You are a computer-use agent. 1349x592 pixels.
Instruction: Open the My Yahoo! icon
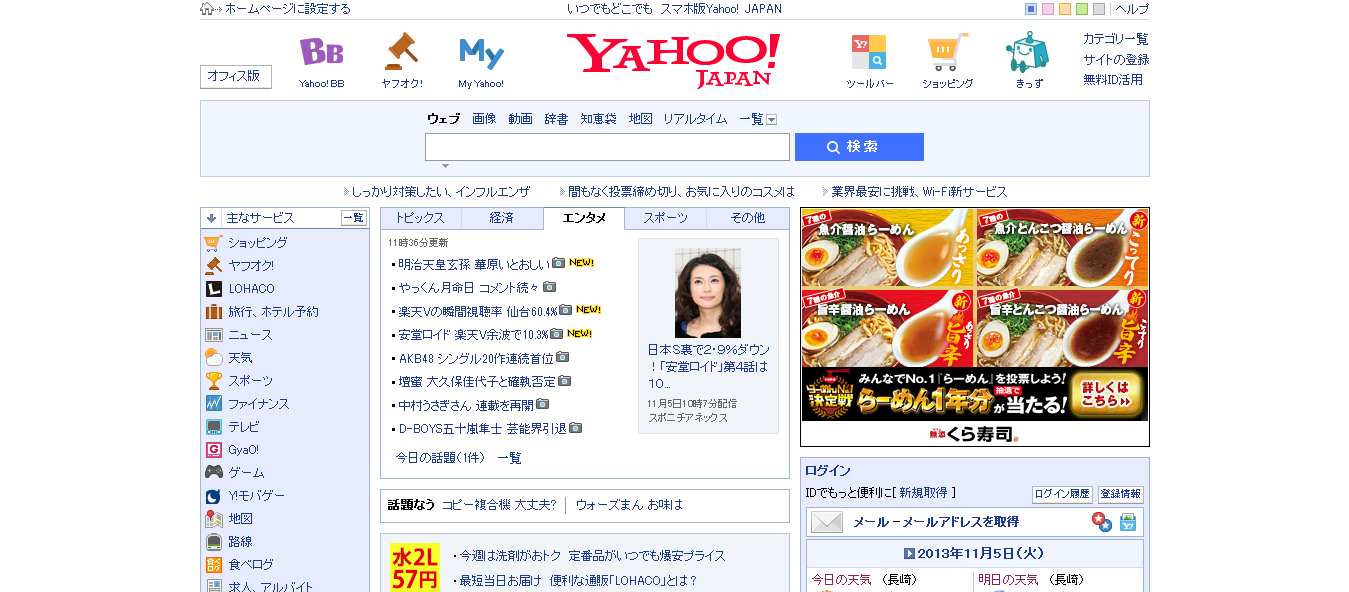[x=481, y=52]
